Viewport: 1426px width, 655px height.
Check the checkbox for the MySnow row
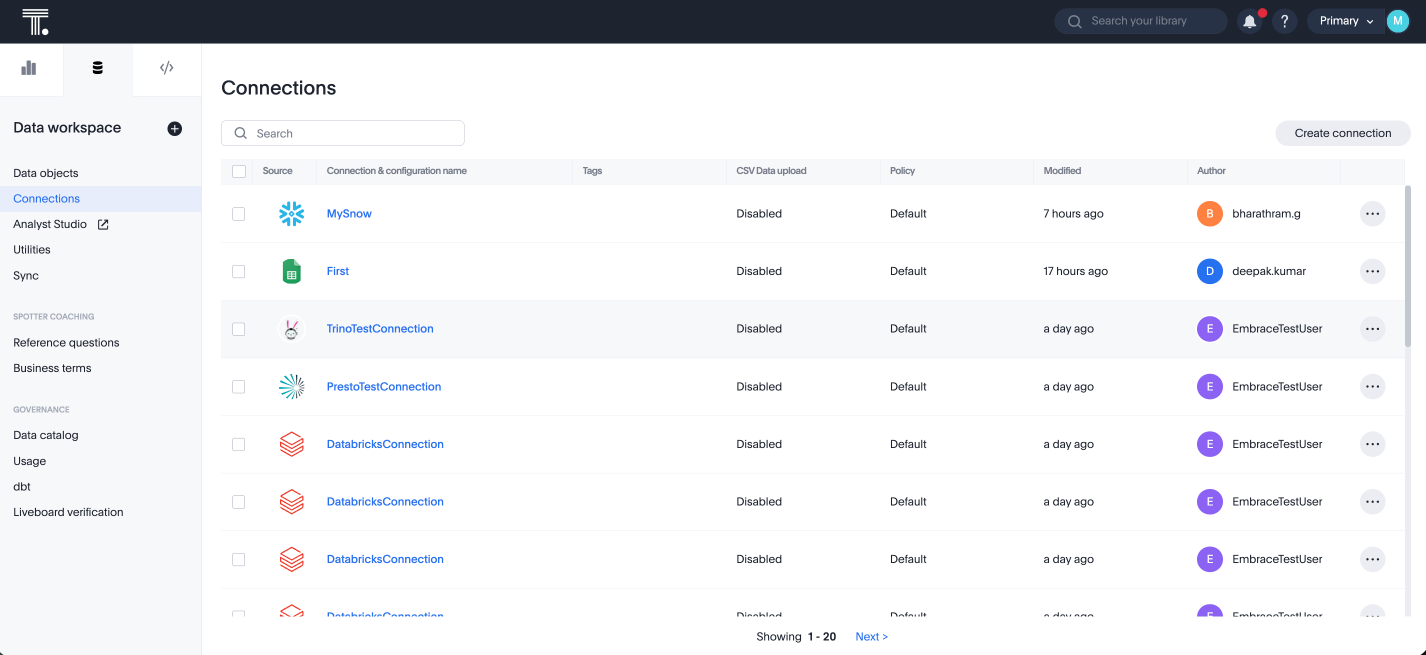pyautogui.click(x=238, y=213)
